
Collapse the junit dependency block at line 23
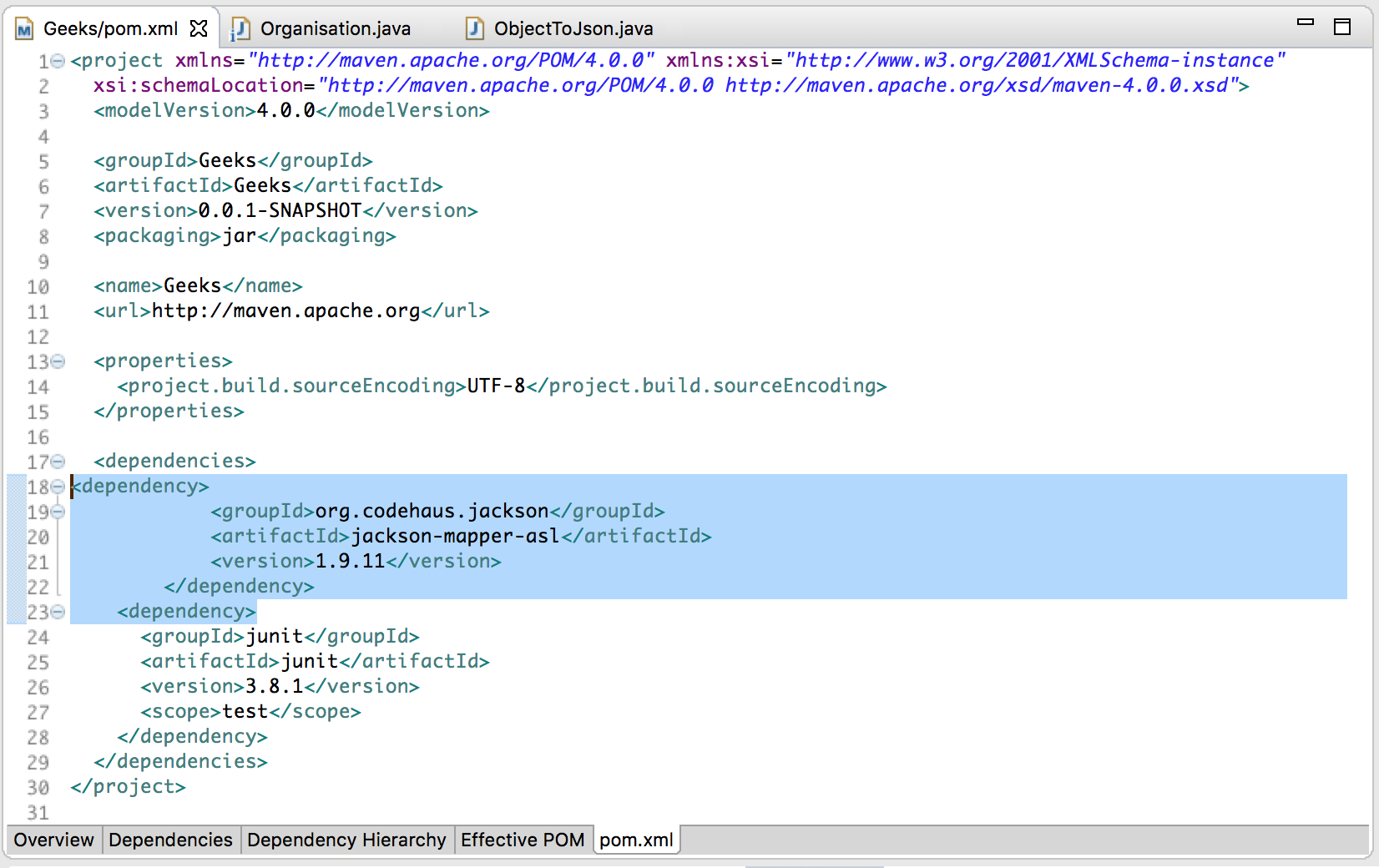57,612
